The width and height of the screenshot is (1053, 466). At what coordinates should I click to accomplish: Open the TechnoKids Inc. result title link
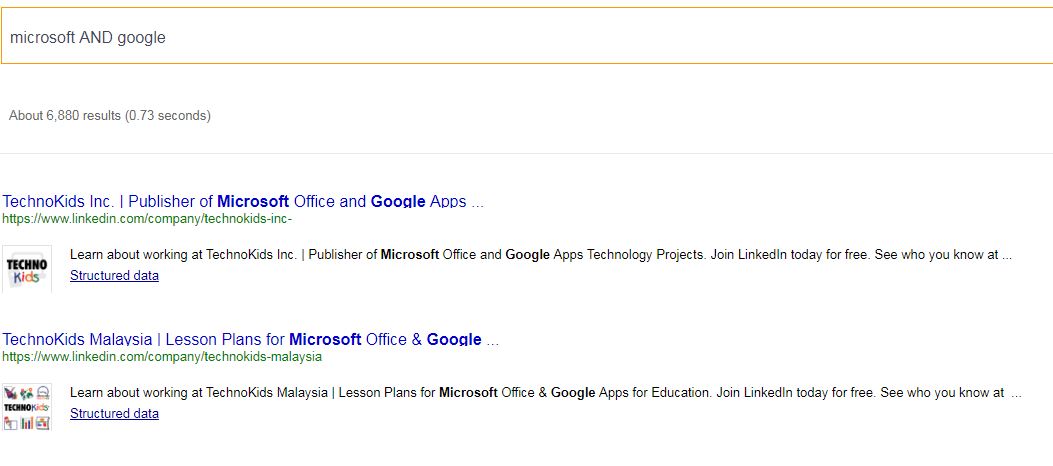(243, 201)
